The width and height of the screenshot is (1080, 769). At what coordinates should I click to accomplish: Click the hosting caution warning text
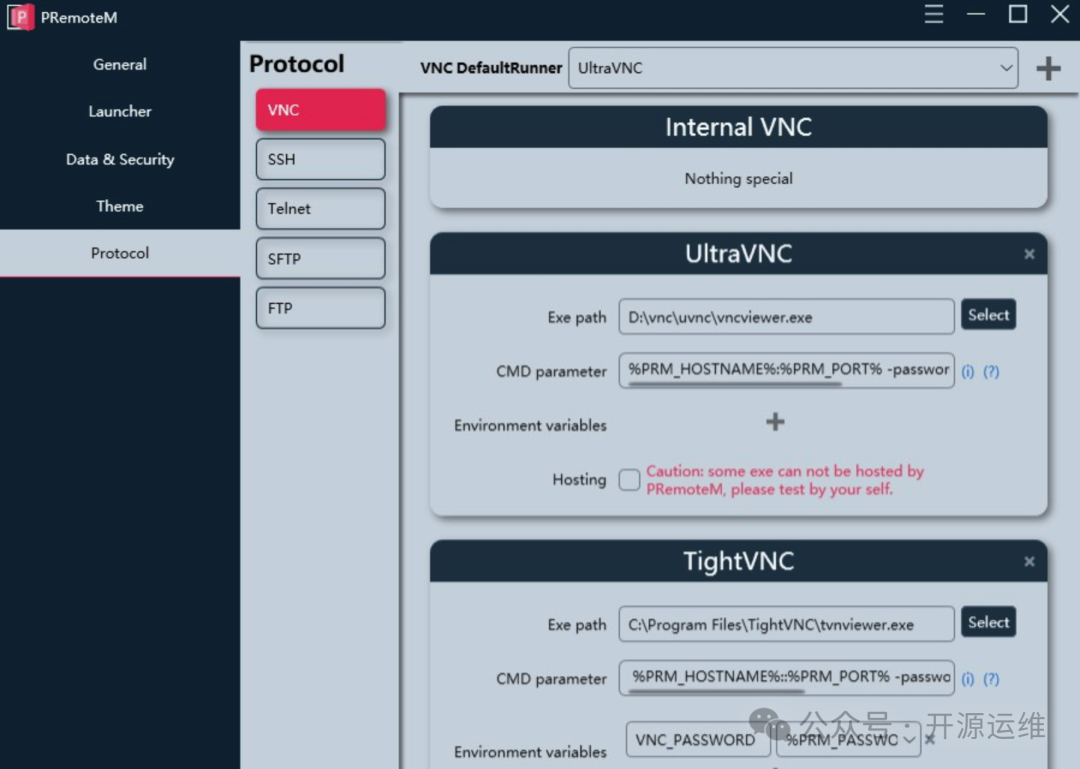coord(785,480)
